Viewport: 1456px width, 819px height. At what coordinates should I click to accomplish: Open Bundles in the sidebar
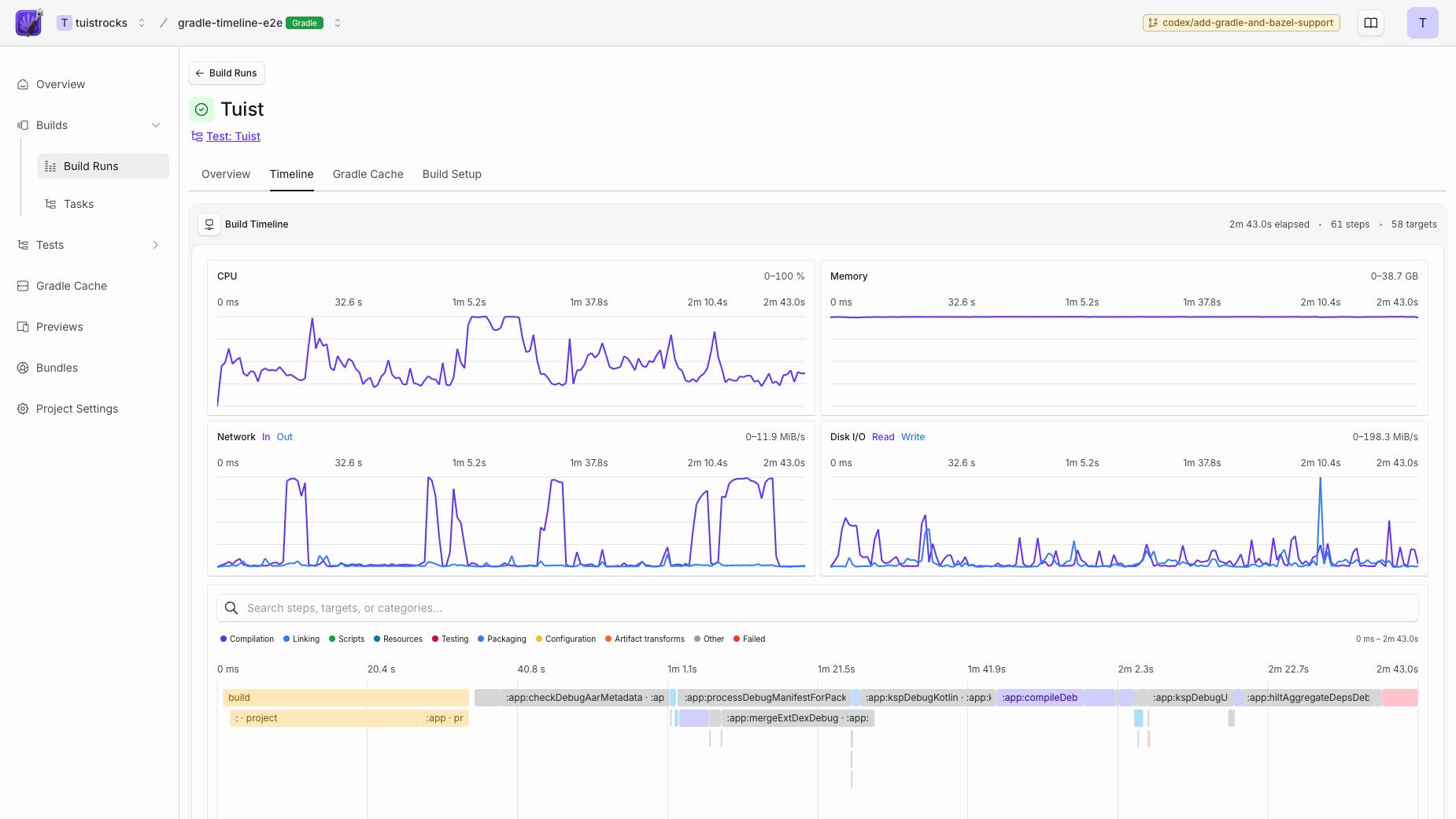coord(89,368)
